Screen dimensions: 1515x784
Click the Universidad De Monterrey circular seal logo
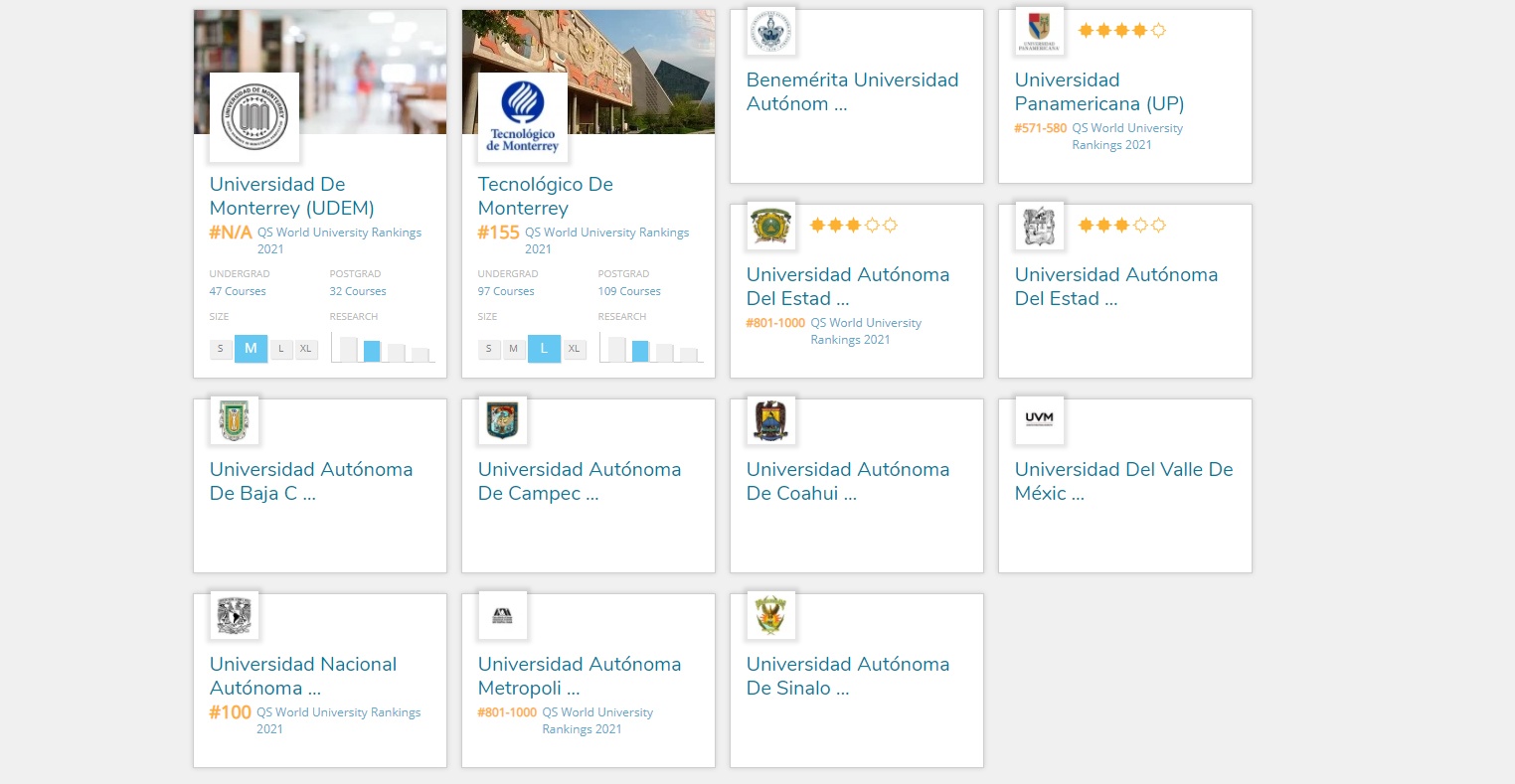coord(254,117)
